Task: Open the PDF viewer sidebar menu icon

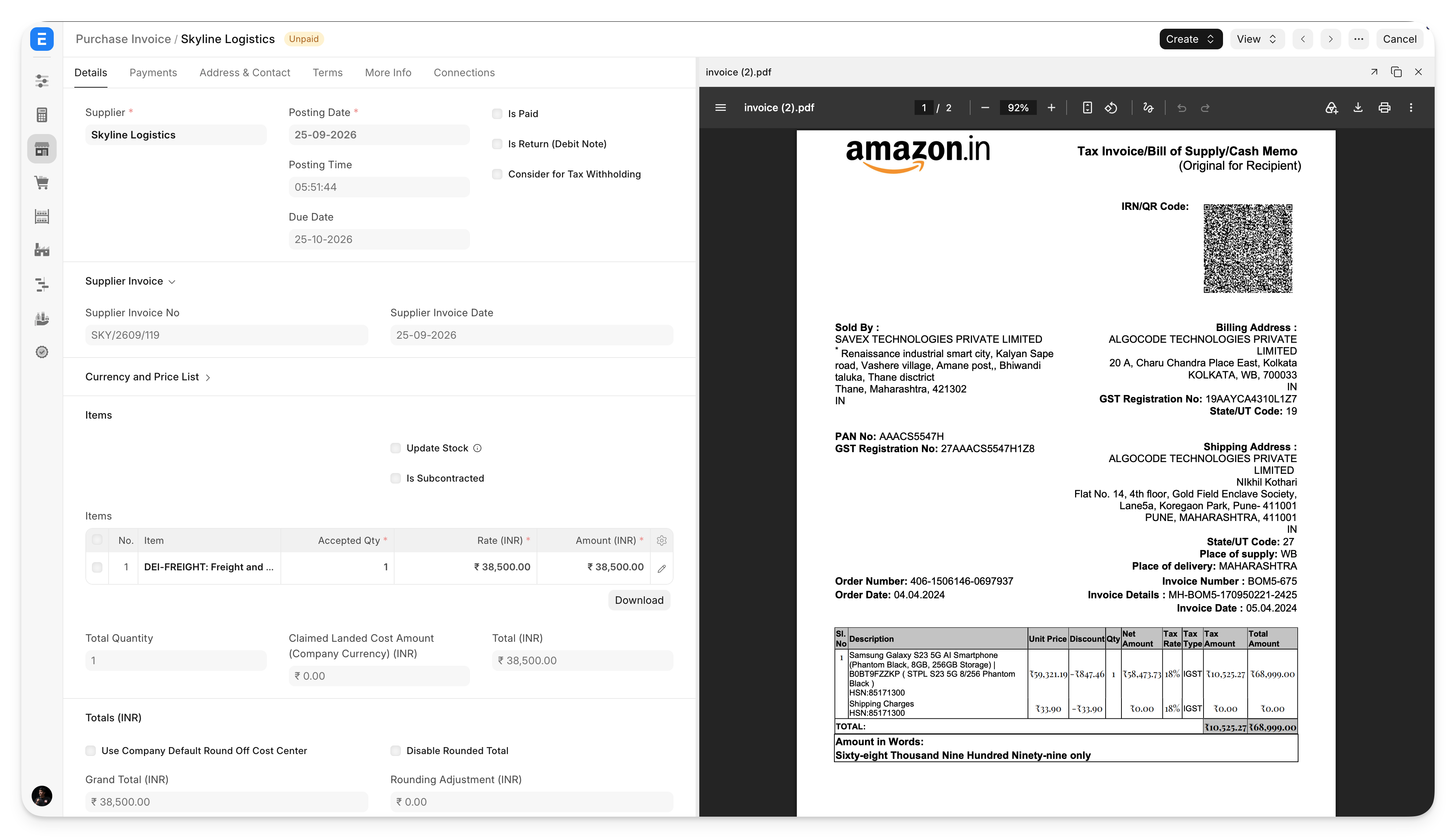Action: point(720,108)
